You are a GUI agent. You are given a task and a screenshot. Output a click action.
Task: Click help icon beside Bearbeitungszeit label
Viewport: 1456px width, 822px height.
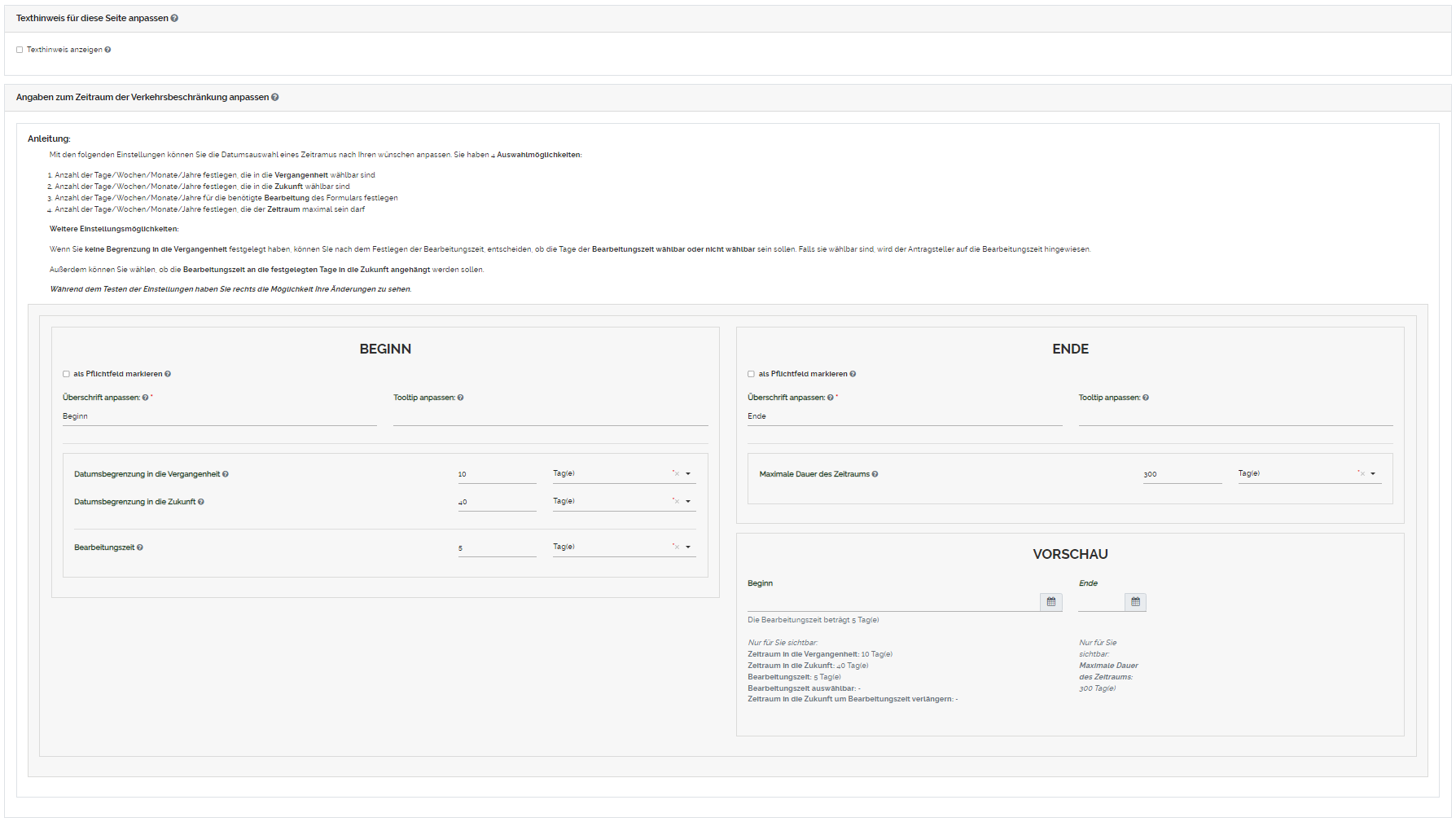140,547
